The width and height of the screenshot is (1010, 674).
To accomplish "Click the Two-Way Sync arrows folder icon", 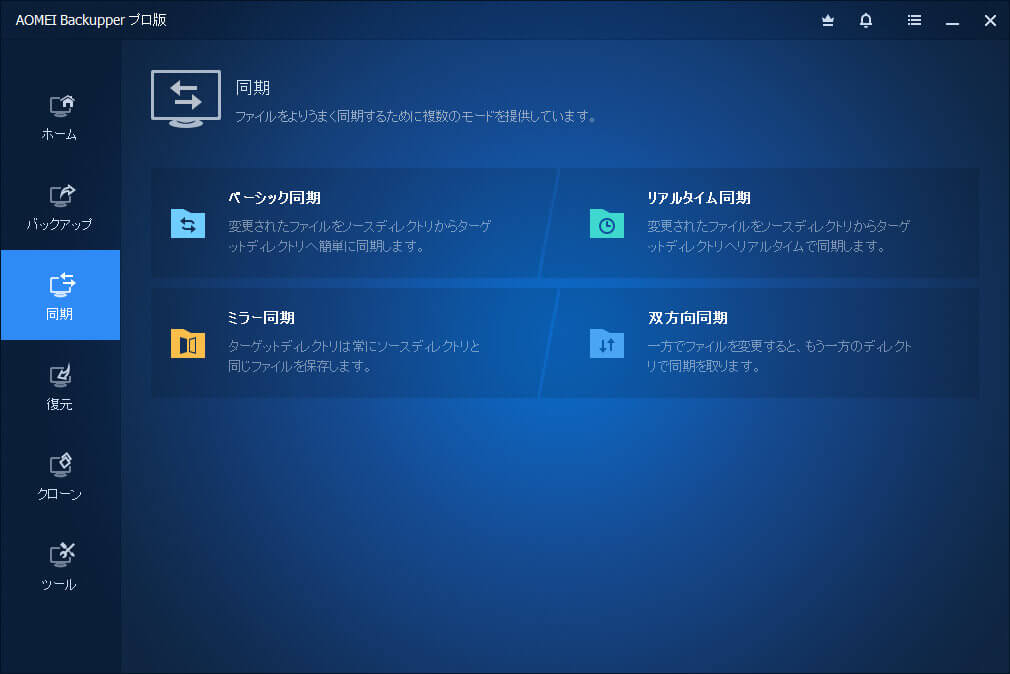I will point(606,343).
